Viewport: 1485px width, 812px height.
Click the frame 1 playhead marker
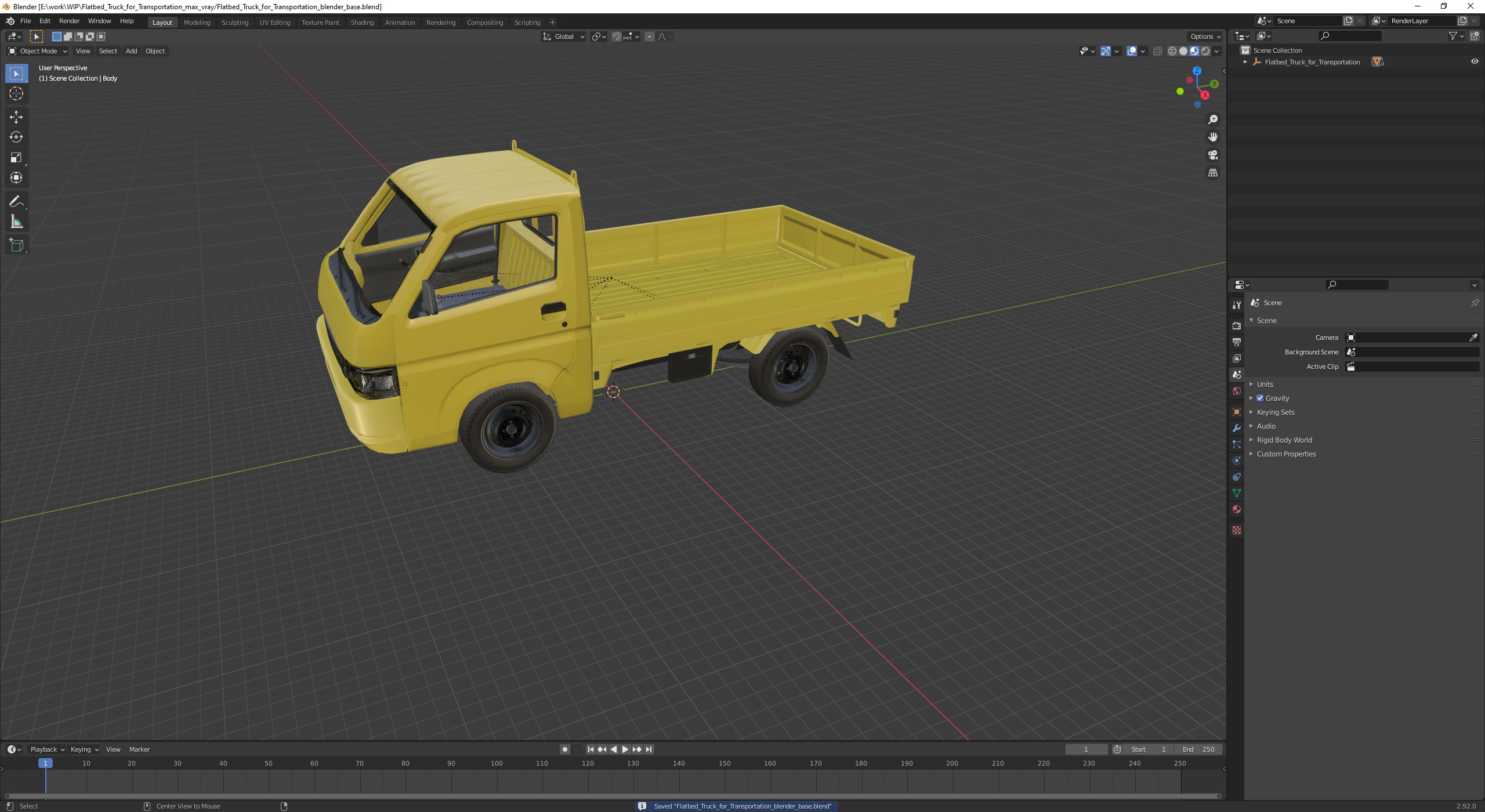(x=45, y=763)
